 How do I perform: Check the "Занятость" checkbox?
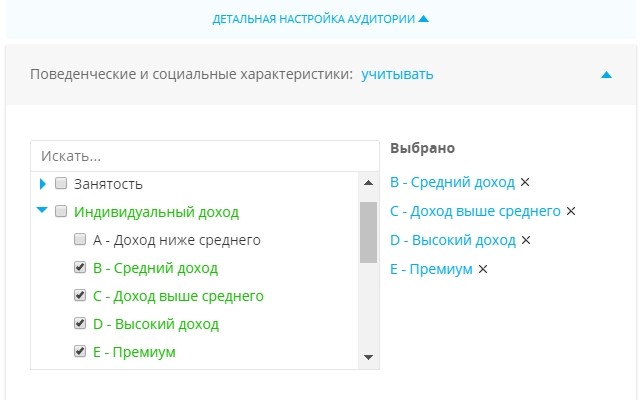[x=61, y=183]
